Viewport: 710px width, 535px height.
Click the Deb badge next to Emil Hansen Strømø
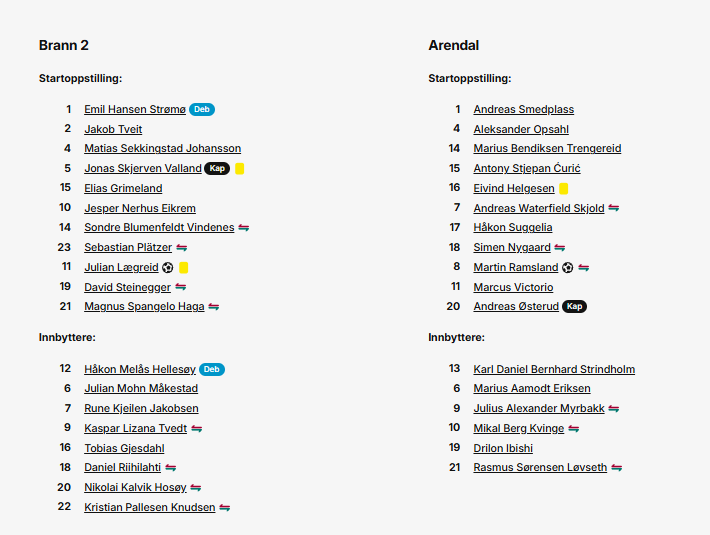pos(202,110)
